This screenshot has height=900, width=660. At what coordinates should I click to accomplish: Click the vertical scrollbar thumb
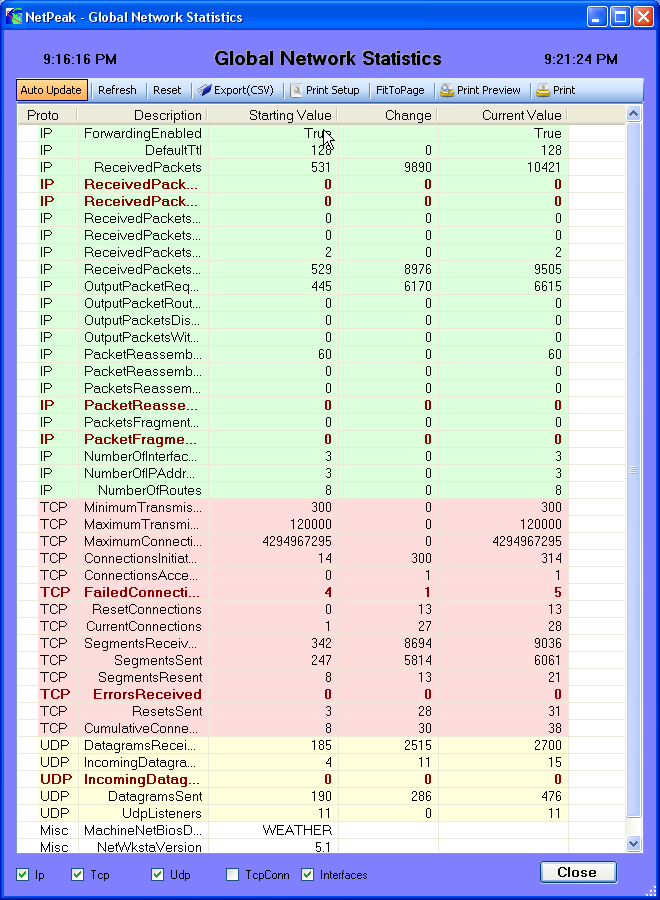click(x=633, y=470)
